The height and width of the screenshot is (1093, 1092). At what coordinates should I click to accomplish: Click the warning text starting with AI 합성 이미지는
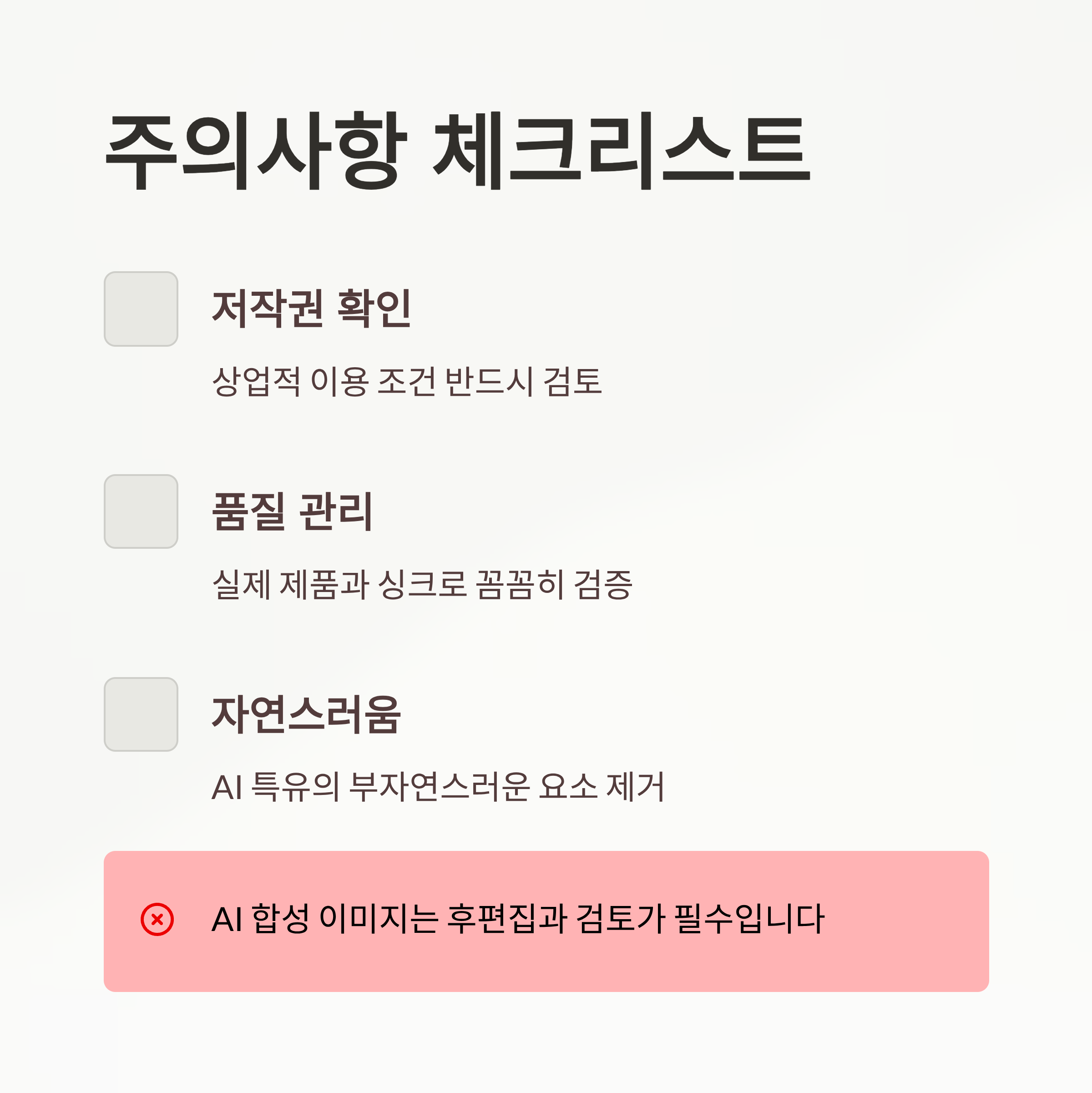point(518,919)
